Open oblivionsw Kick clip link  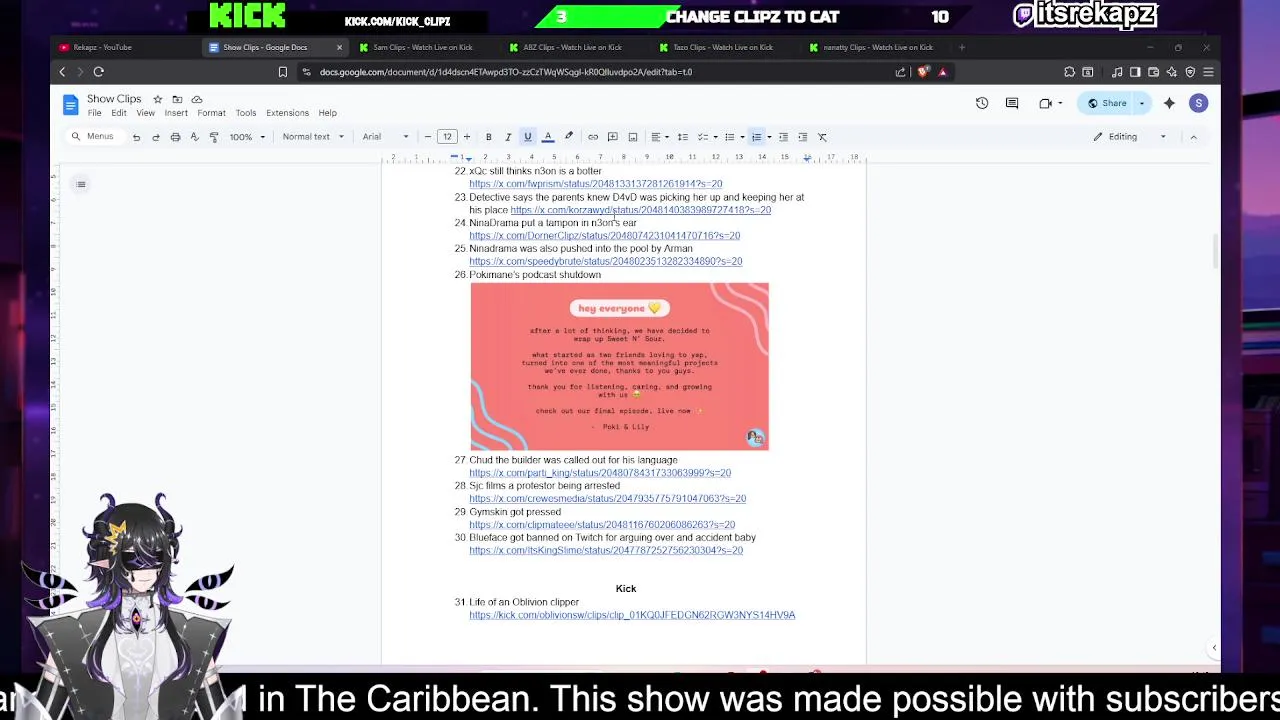tap(632, 615)
